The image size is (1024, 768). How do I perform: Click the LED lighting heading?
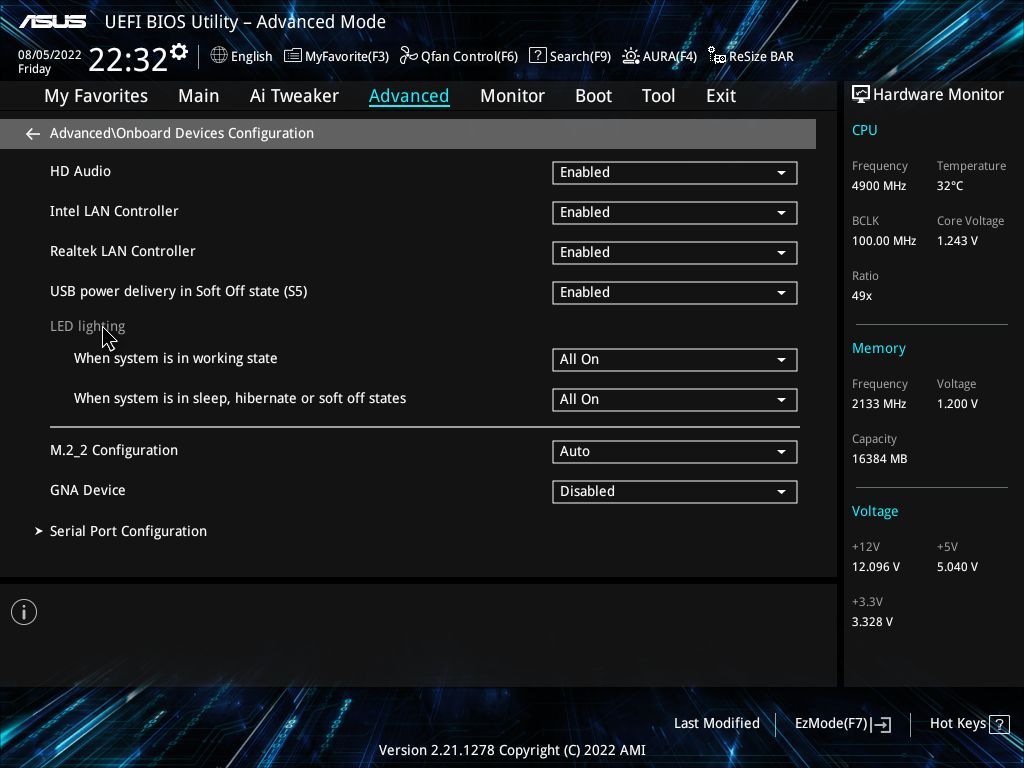[88, 327]
